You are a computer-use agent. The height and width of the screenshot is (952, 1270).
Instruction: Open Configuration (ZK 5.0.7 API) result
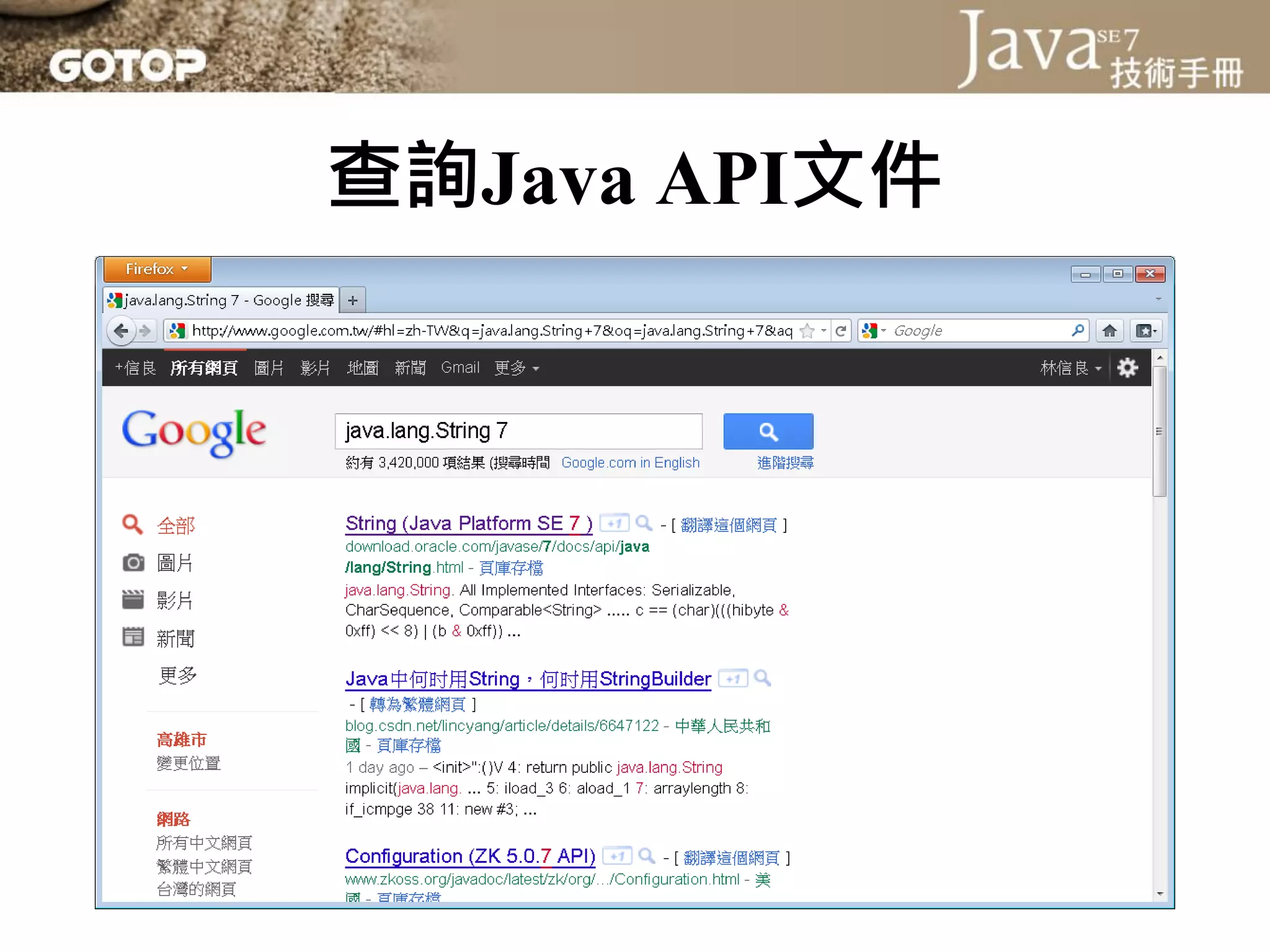point(470,857)
